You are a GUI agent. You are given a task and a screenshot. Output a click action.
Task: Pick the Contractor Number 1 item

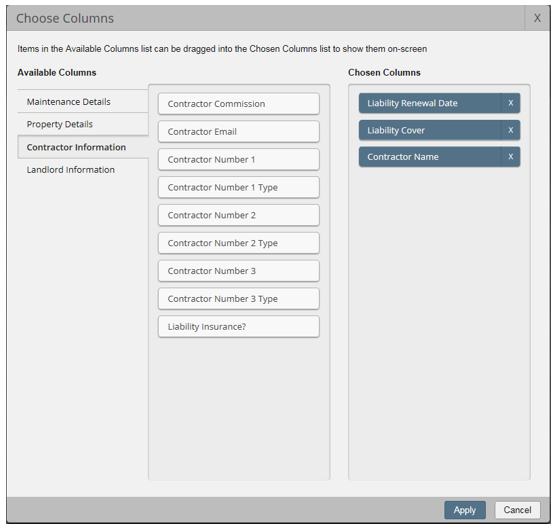click(239, 159)
